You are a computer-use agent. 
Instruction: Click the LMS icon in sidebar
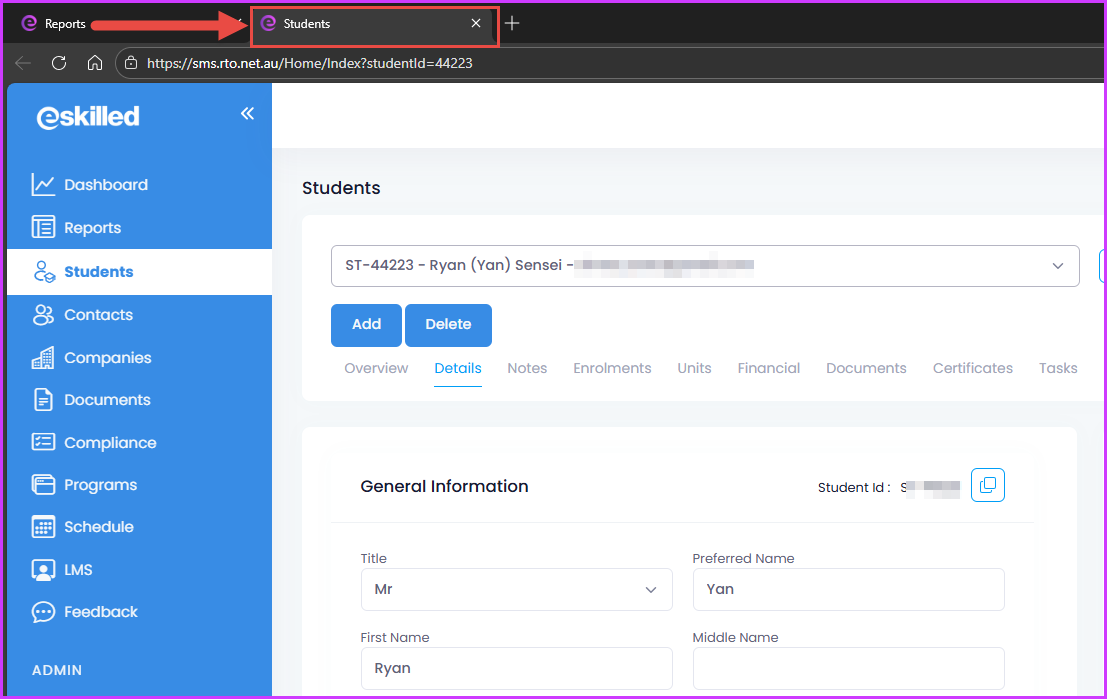pyautogui.click(x=43, y=570)
